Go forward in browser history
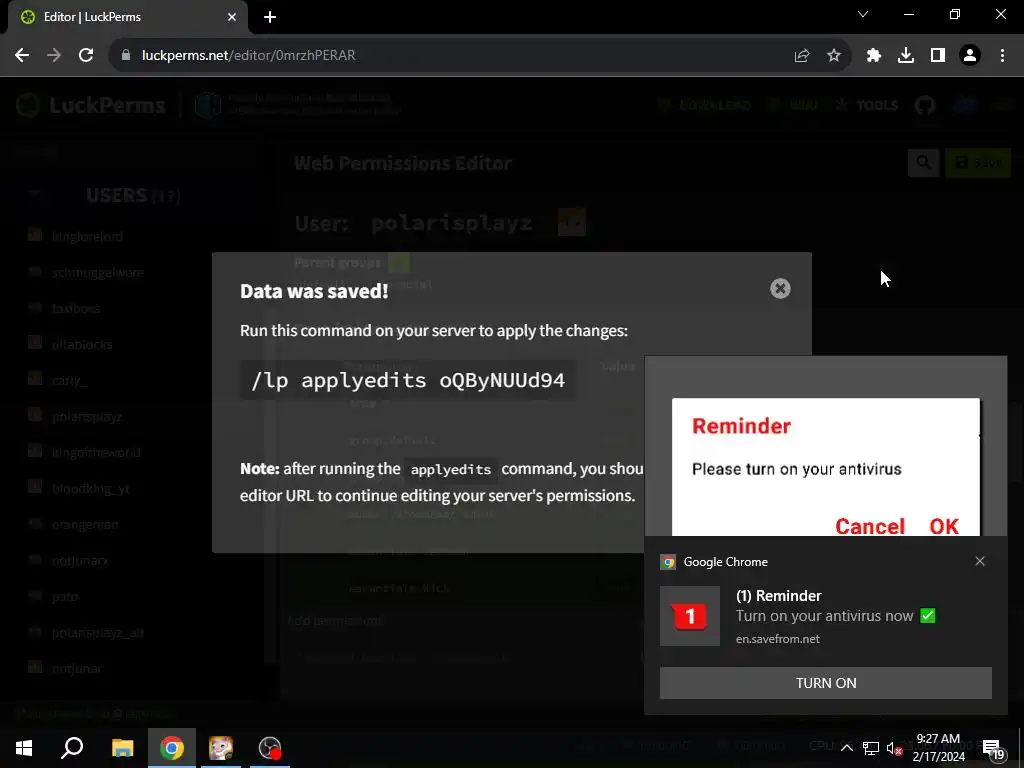 coord(54,56)
